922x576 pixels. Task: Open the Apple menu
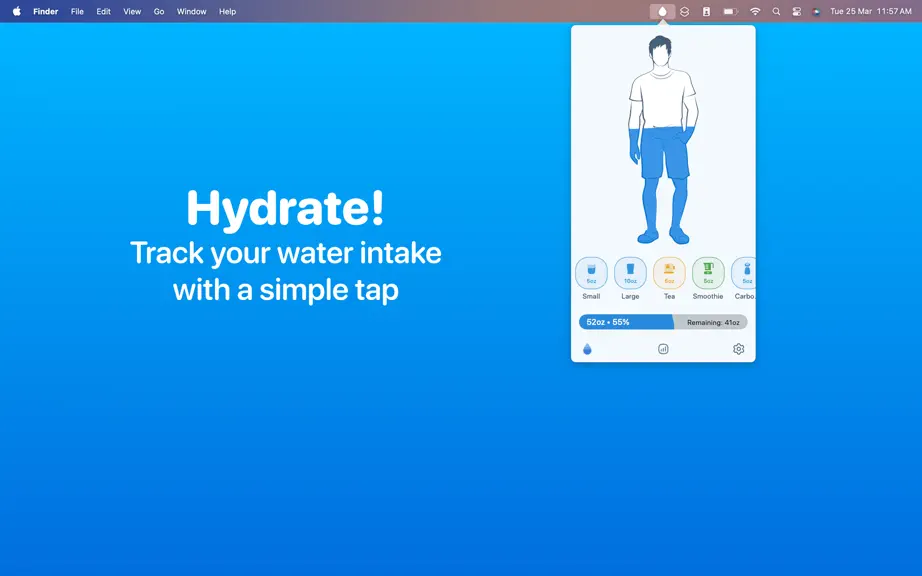(16, 11)
